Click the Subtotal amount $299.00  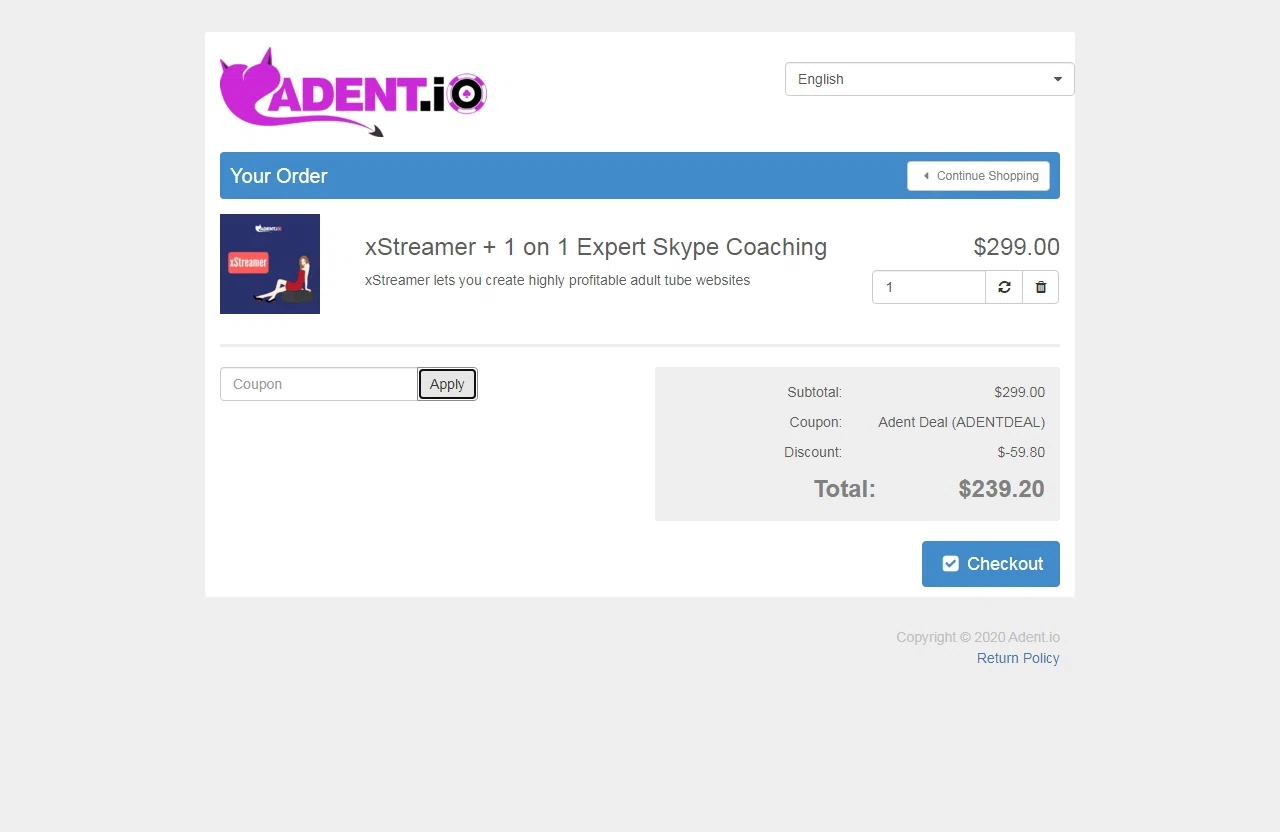point(1019,392)
